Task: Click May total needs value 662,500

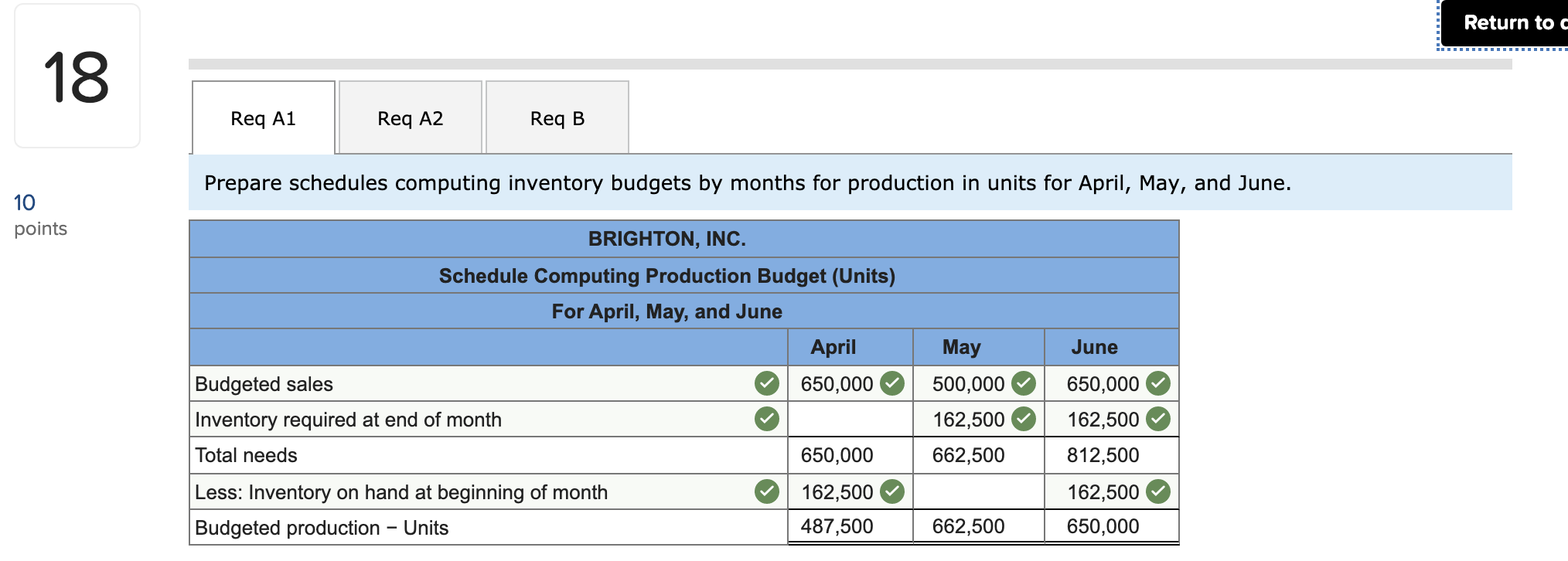Action: (968, 455)
